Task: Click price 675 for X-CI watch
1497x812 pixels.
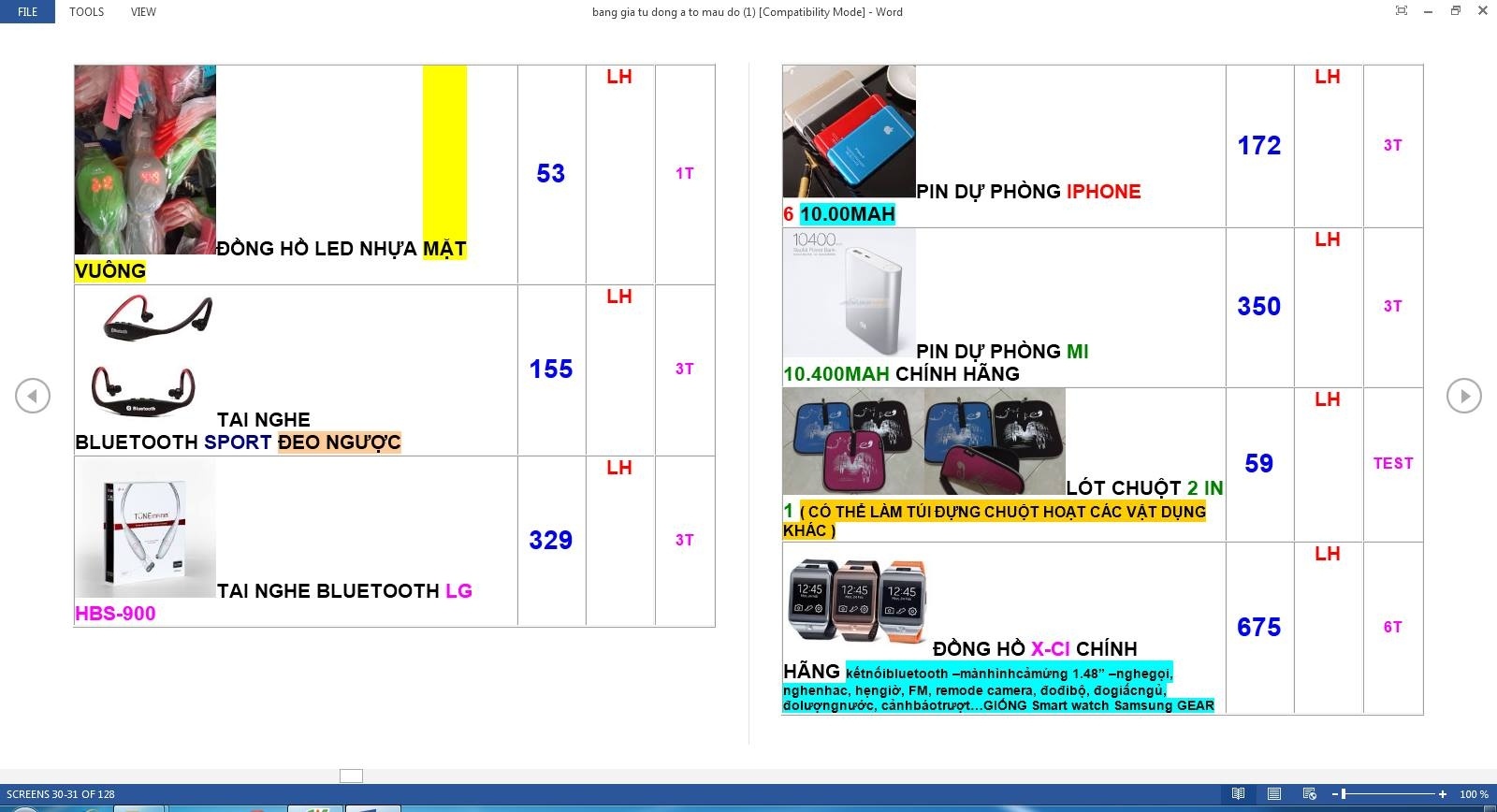Action: pyautogui.click(x=1259, y=628)
